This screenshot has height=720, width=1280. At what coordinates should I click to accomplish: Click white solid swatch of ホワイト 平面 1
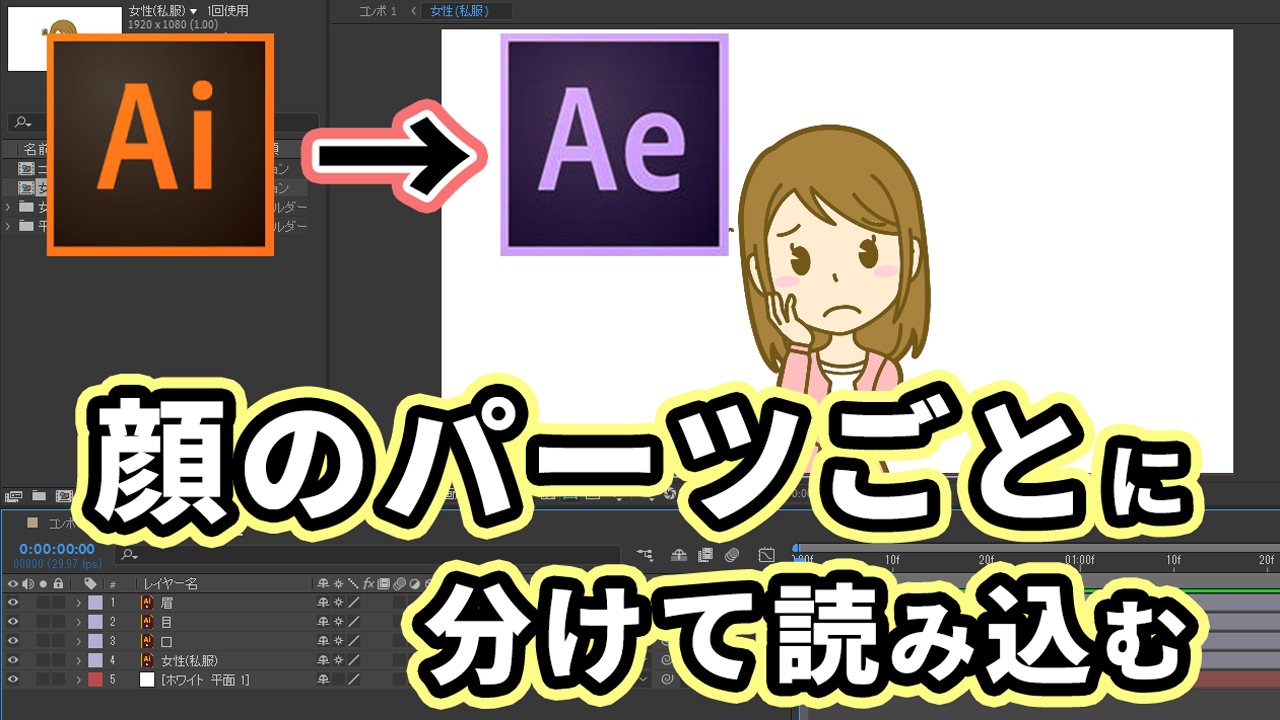(x=147, y=679)
